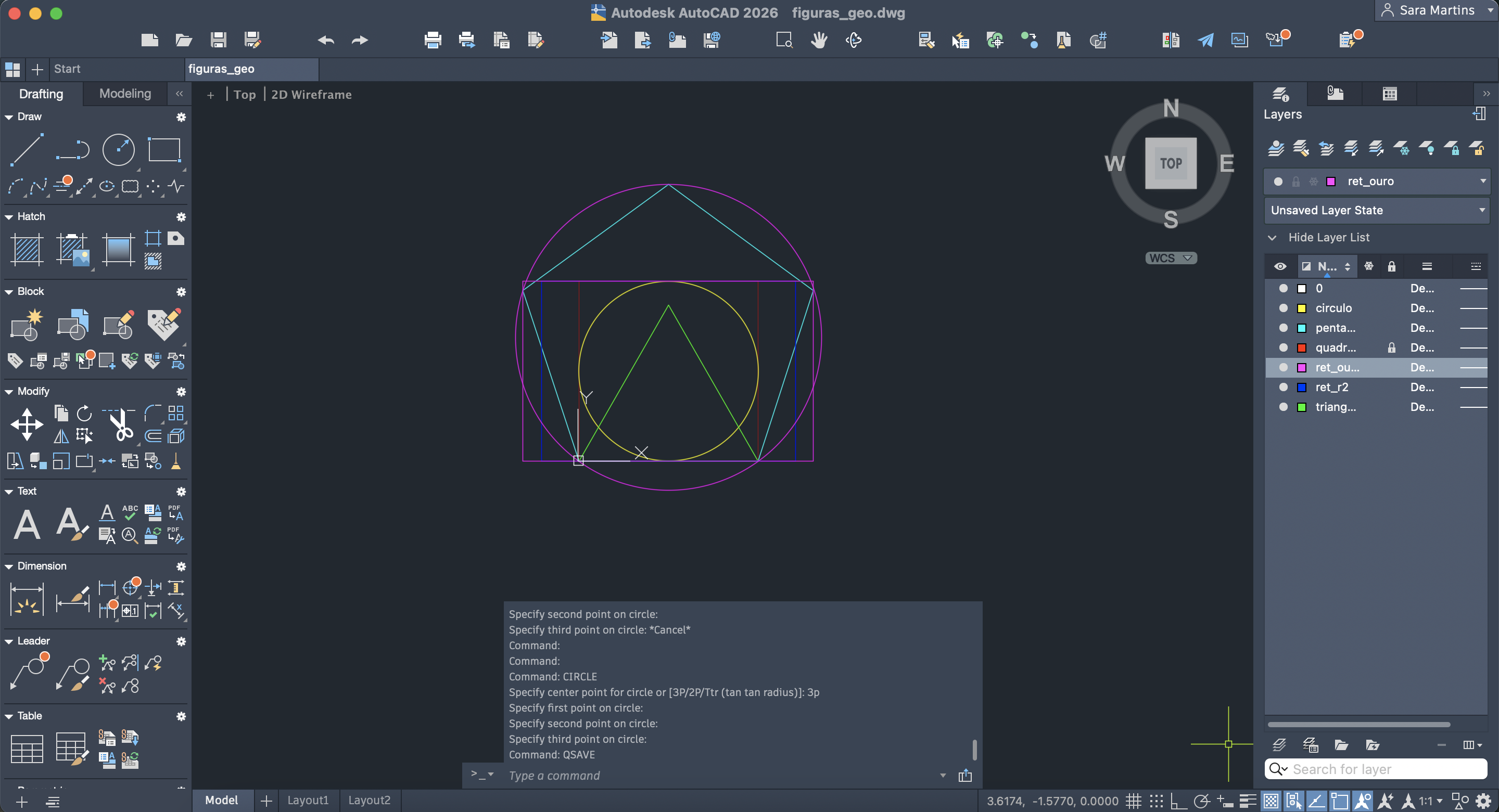The height and width of the screenshot is (812, 1499).
Task: Click the Search for layer field
Action: (1385, 769)
